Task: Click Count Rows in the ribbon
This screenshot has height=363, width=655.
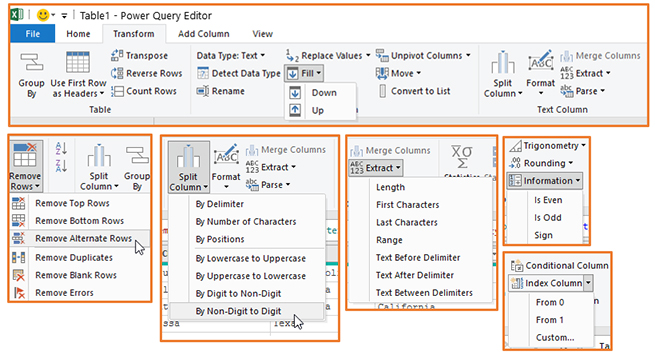Action: point(144,91)
